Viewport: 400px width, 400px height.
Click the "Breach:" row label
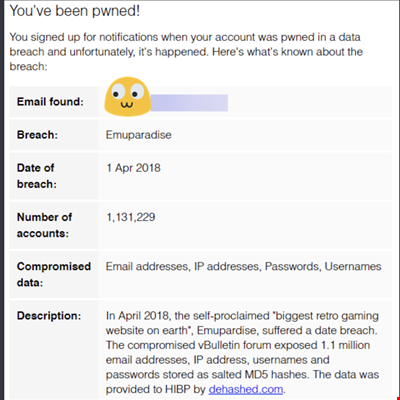click(x=37, y=135)
